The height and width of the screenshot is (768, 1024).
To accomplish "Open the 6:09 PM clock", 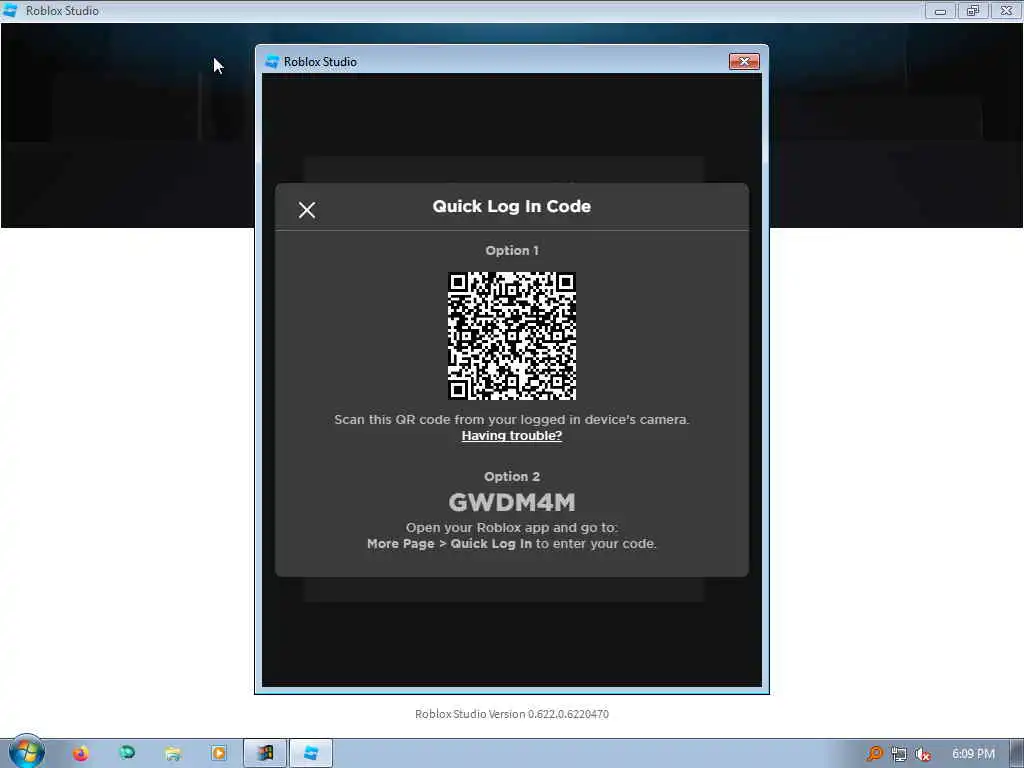I will 973,754.
